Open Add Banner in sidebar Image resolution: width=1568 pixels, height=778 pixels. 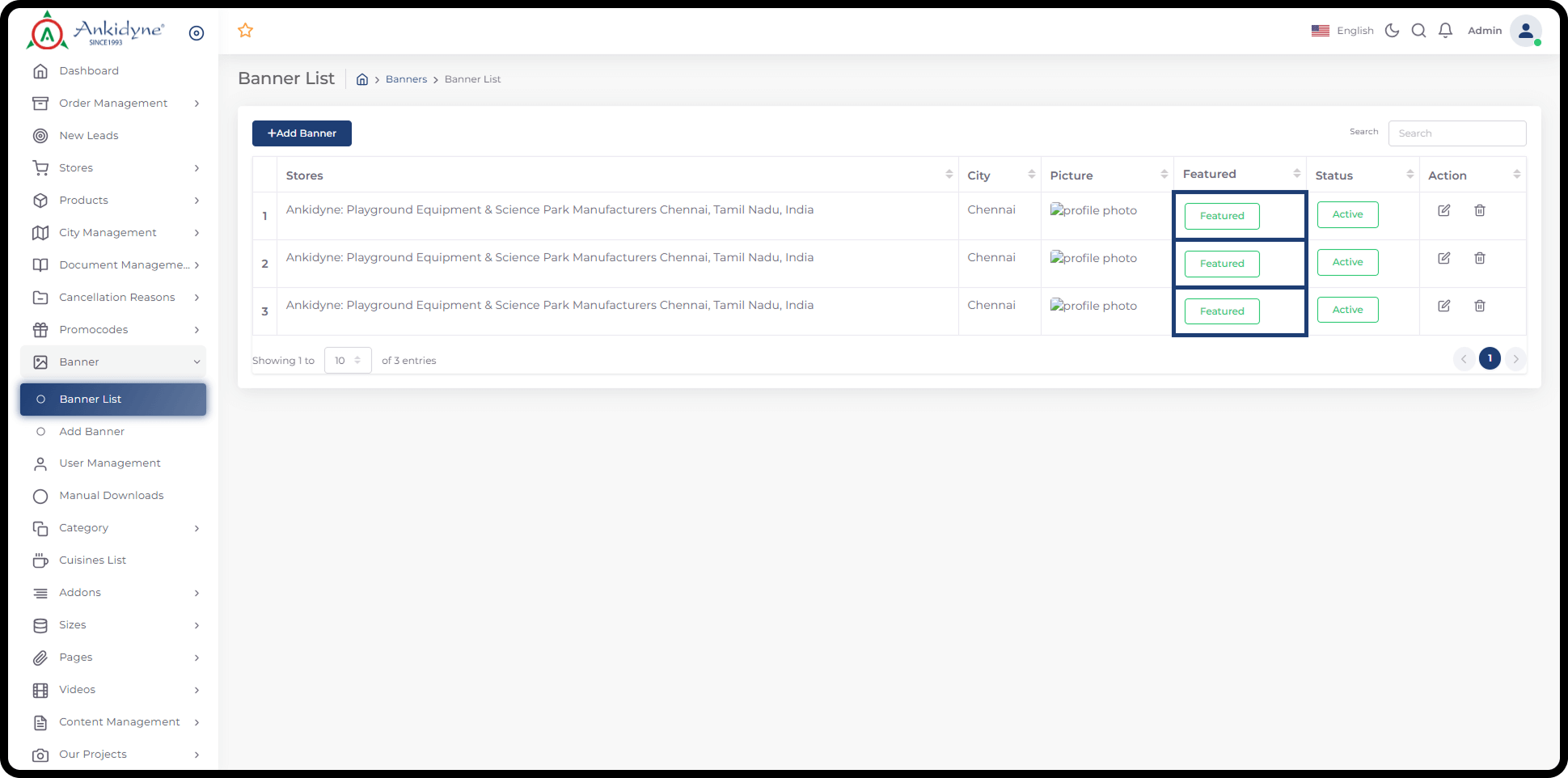coord(91,432)
